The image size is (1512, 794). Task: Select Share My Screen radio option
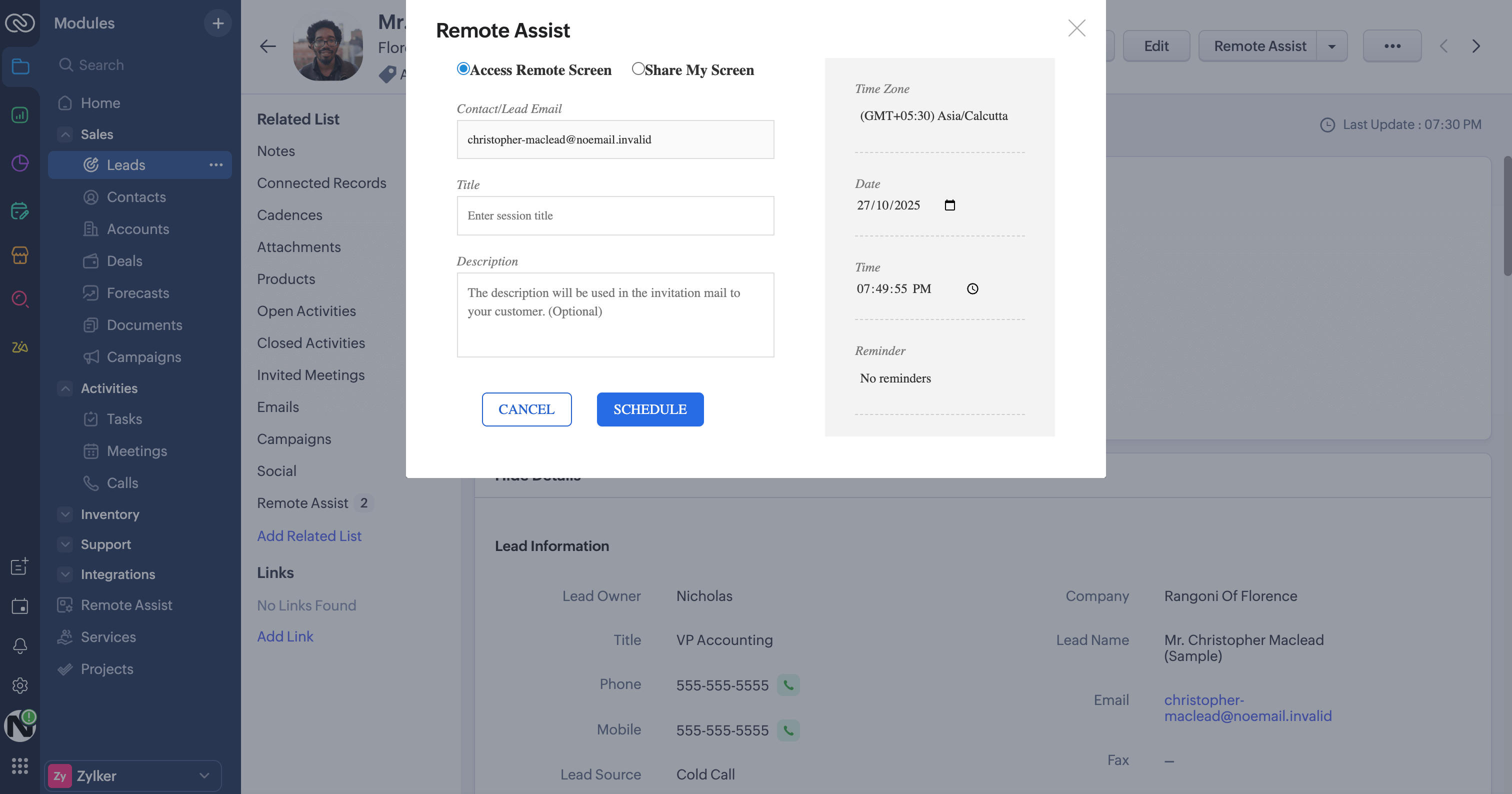click(638, 68)
